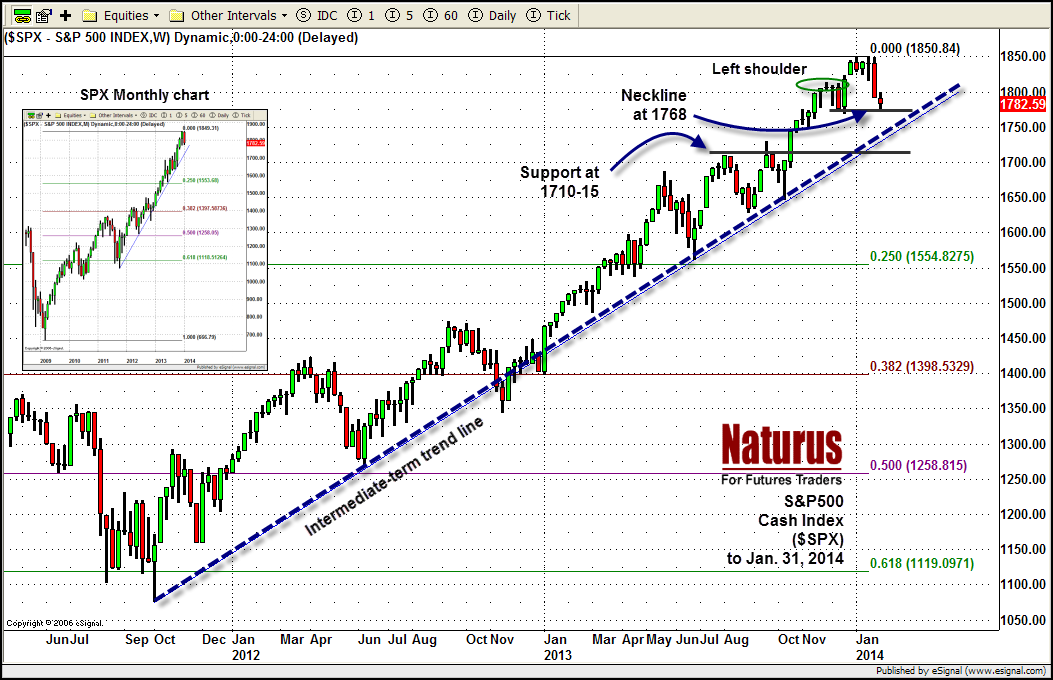Click the Equities folder icon
This screenshot has height=680, width=1053.
(x=89, y=15)
